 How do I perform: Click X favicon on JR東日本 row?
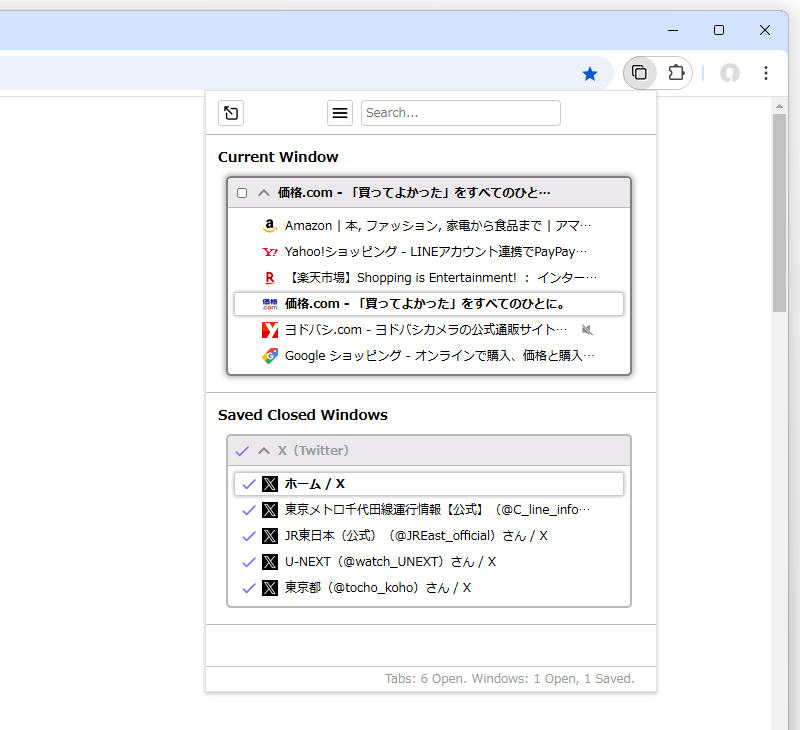point(270,536)
